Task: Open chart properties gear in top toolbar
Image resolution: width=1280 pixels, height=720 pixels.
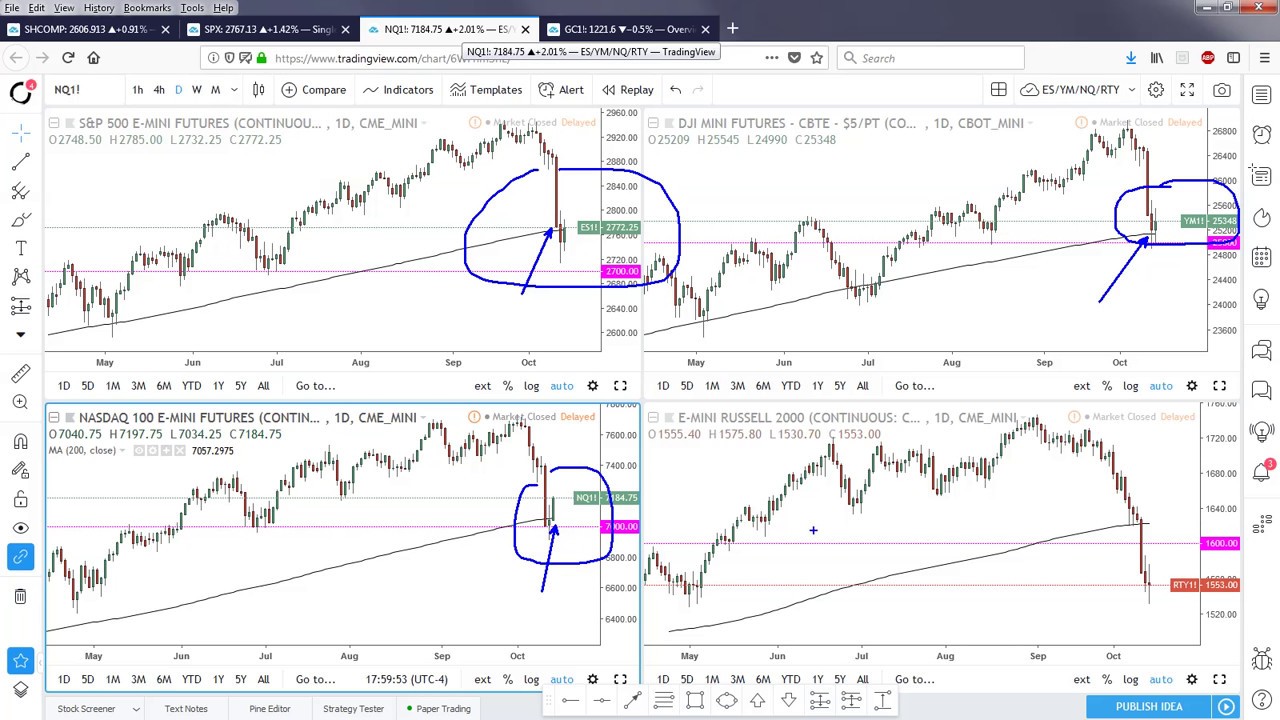Action: point(1156,90)
